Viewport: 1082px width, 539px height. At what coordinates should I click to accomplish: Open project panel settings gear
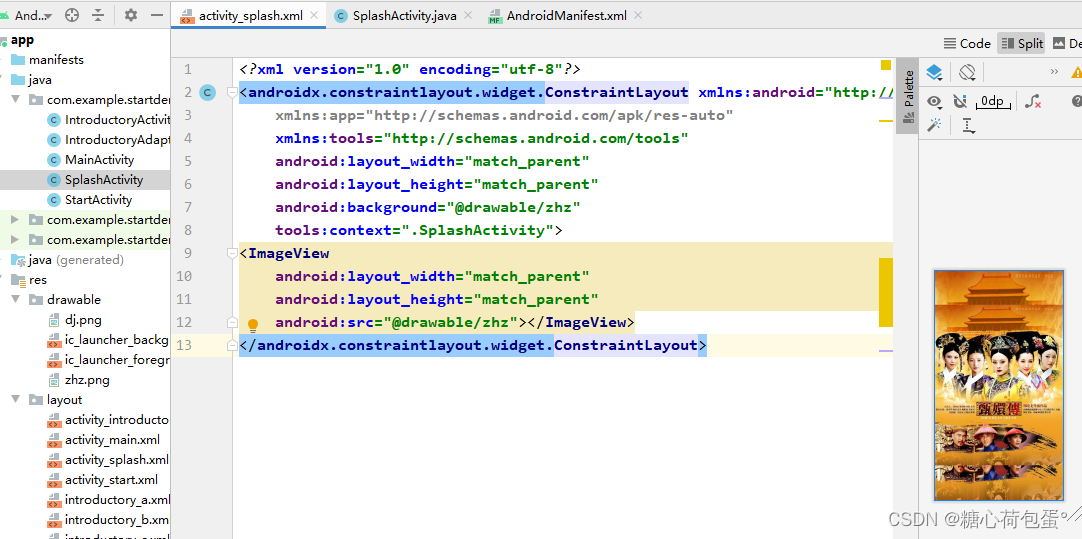coord(131,15)
